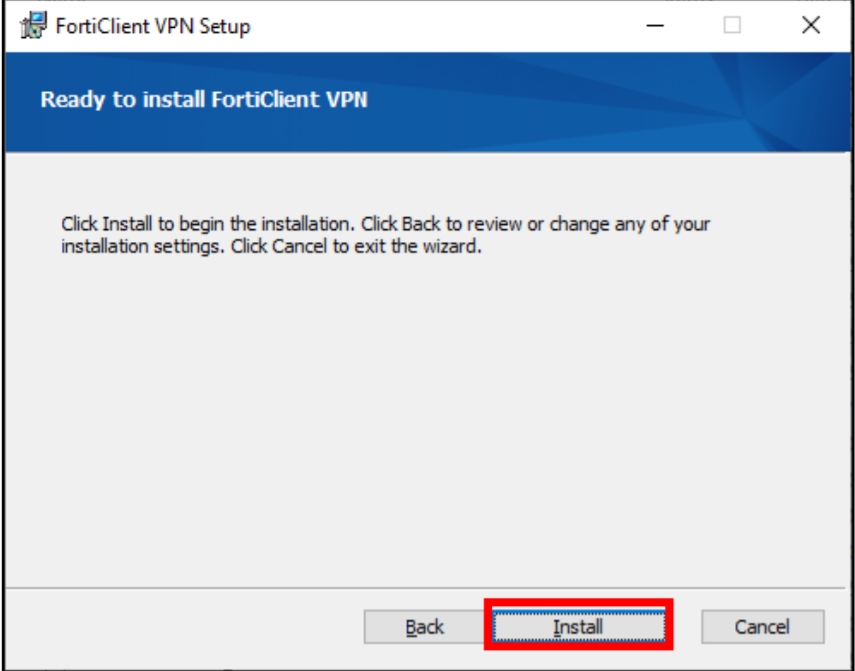The width and height of the screenshot is (855, 671).
Task: Minimize the FortiClient VPN Setup window
Action: coord(656,26)
